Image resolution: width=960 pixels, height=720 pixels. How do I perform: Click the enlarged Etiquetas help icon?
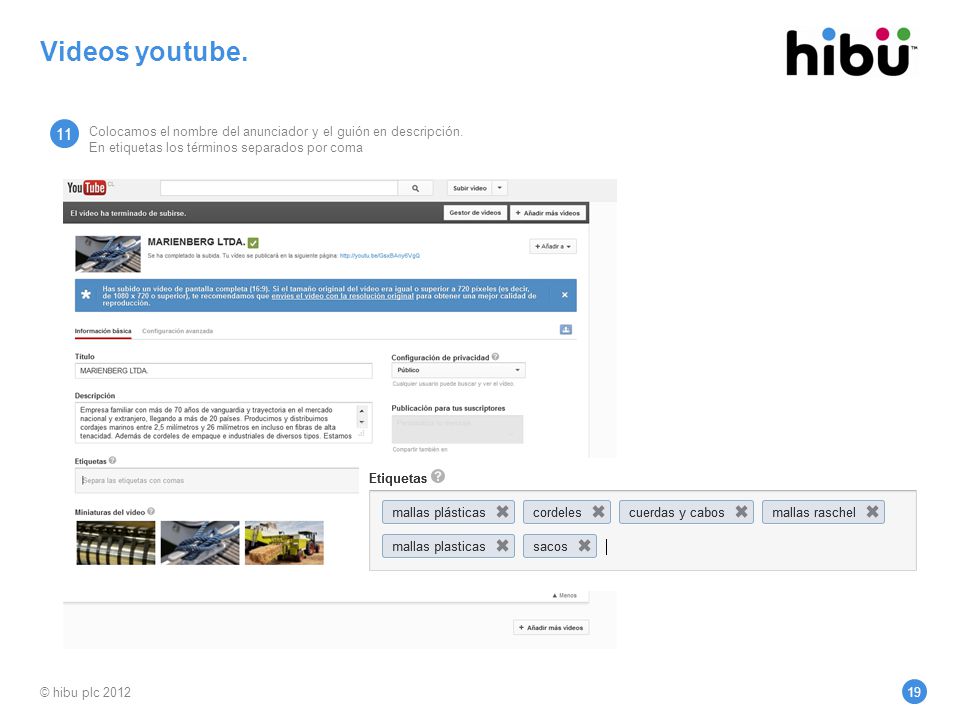(438, 476)
